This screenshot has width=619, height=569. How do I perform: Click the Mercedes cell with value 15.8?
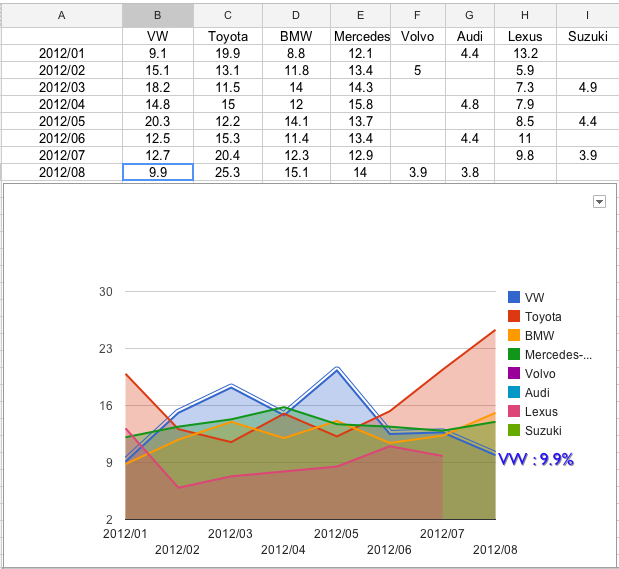pyautogui.click(x=360, y=104)
